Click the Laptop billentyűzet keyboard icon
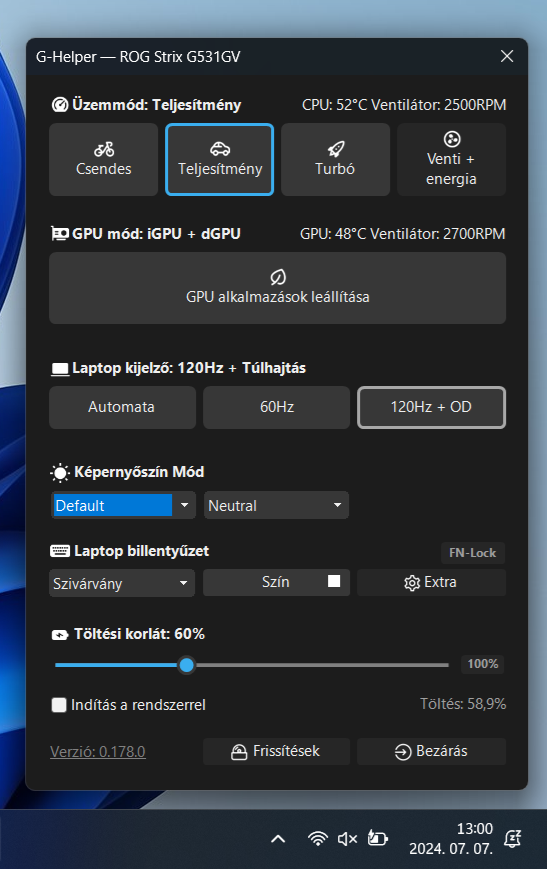 point(60,551)
